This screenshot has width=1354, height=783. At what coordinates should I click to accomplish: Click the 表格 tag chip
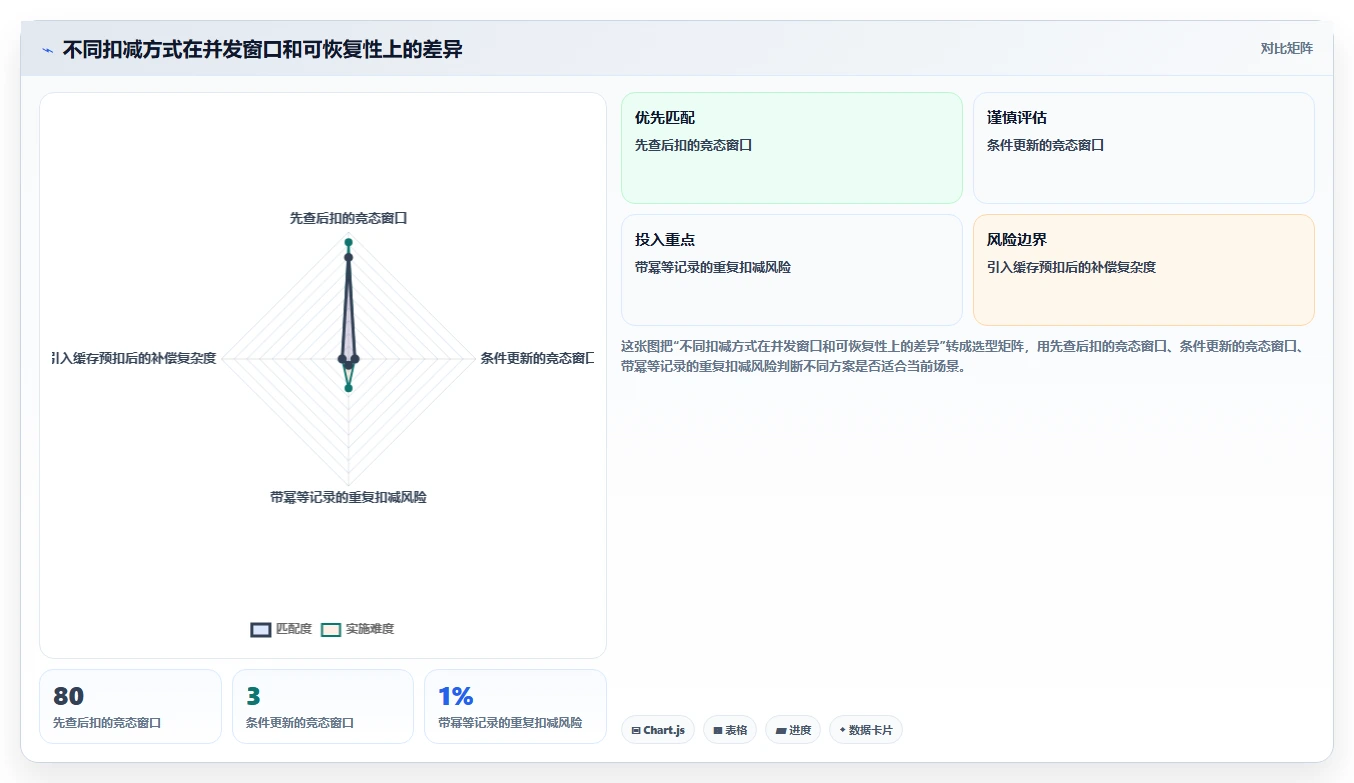[x=730, y=730]
